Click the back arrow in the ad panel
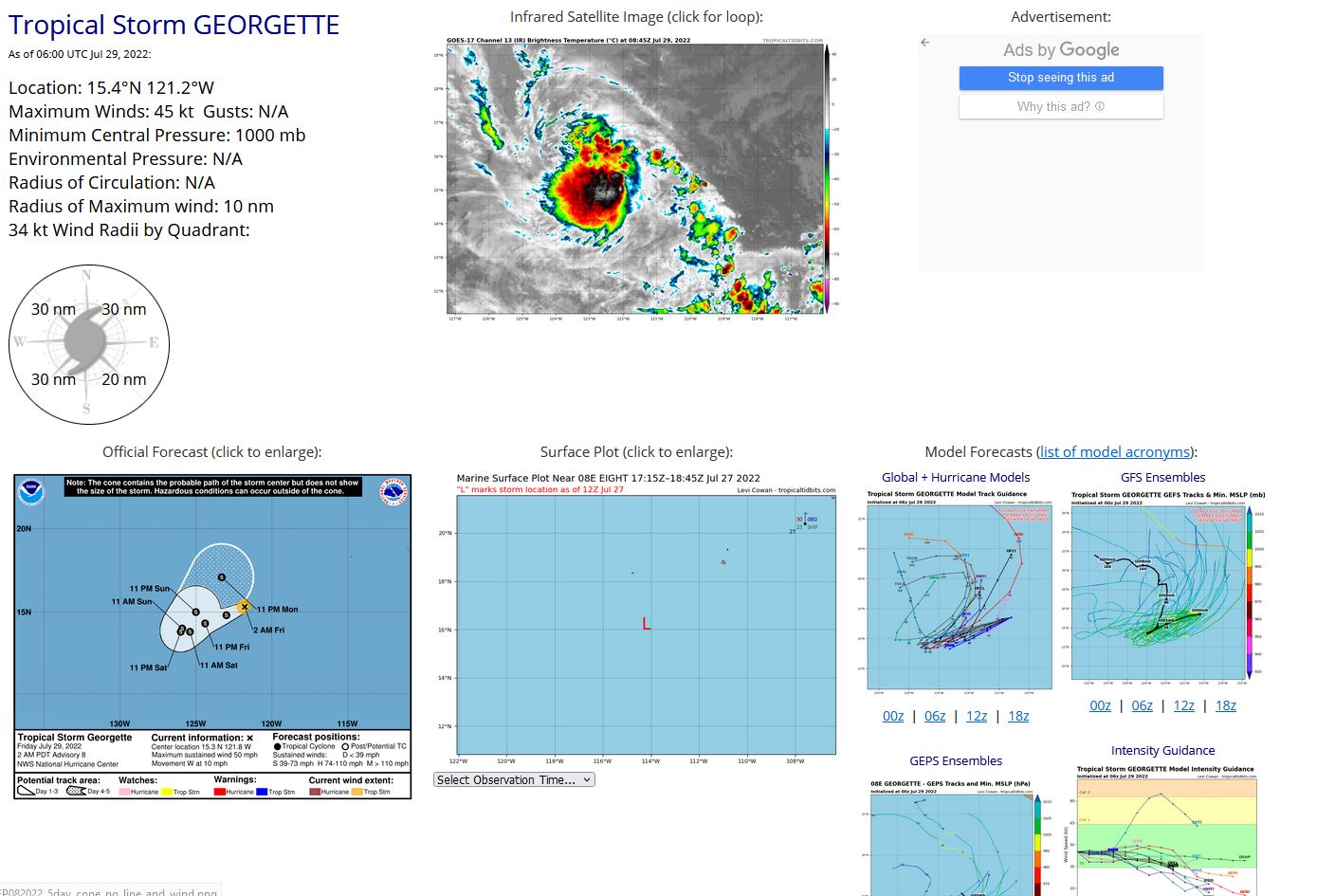Image resolution: width=1335 pixels, height=896 pixels. [x=925, y=43]
